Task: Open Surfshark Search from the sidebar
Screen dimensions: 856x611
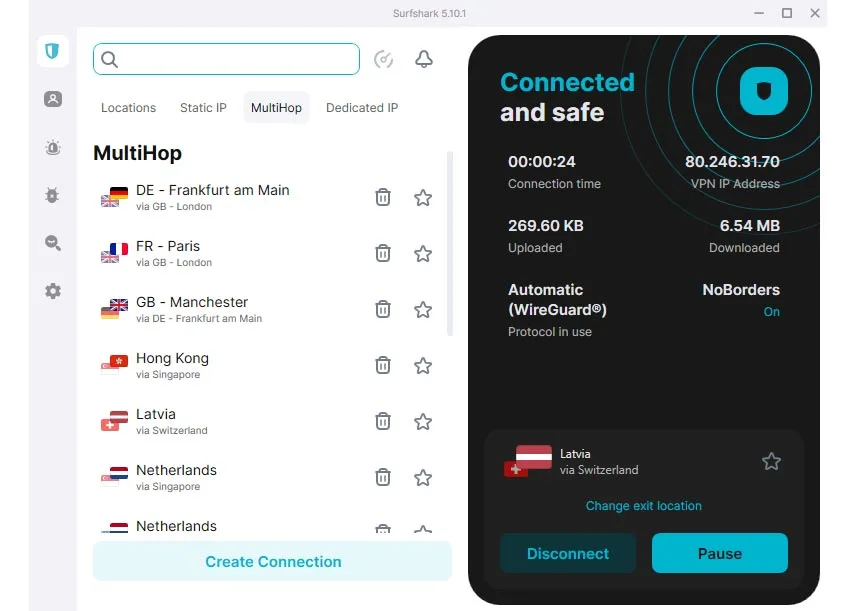Action: coord(52,243)
